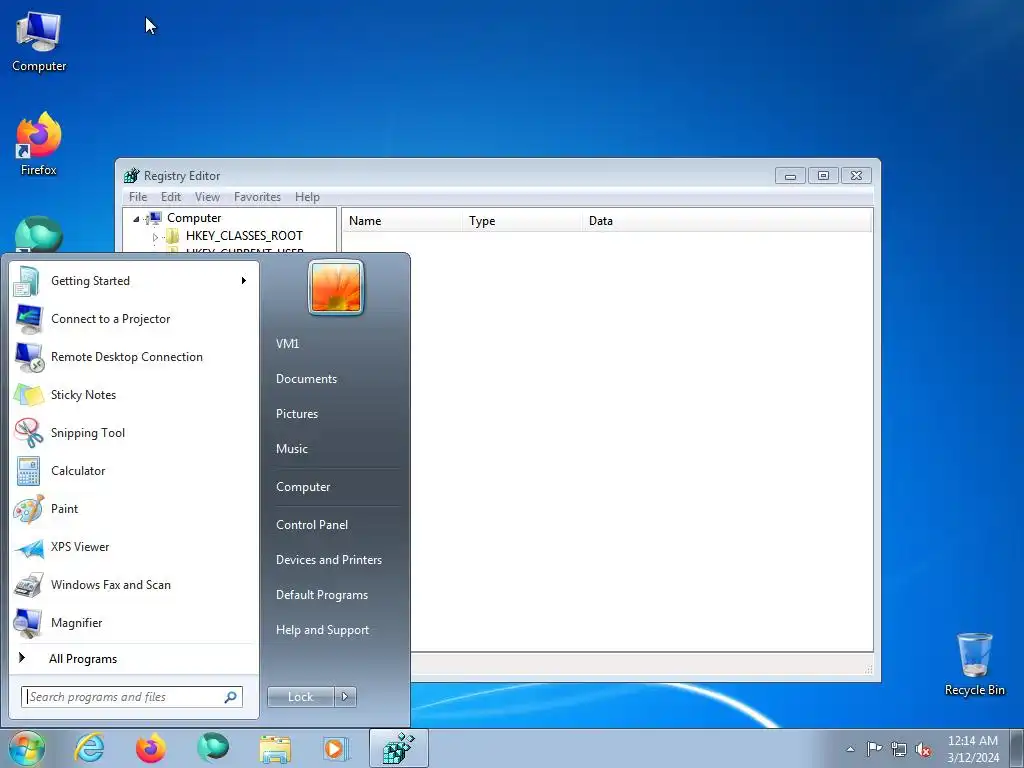Open Windows Media Player from taskbar

pyautogui.click(x=336, y=748)
